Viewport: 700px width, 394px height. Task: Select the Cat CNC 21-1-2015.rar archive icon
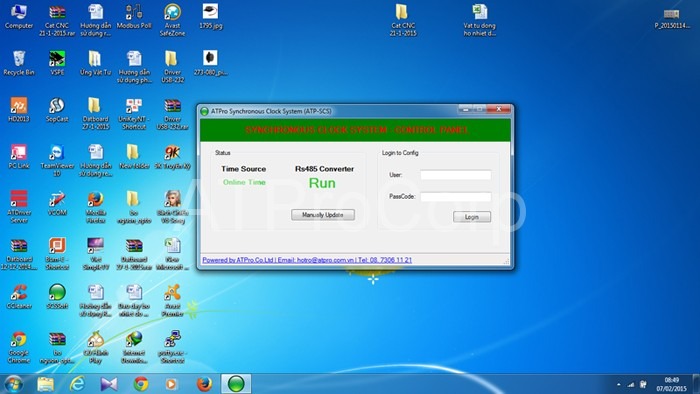point(57,21)
